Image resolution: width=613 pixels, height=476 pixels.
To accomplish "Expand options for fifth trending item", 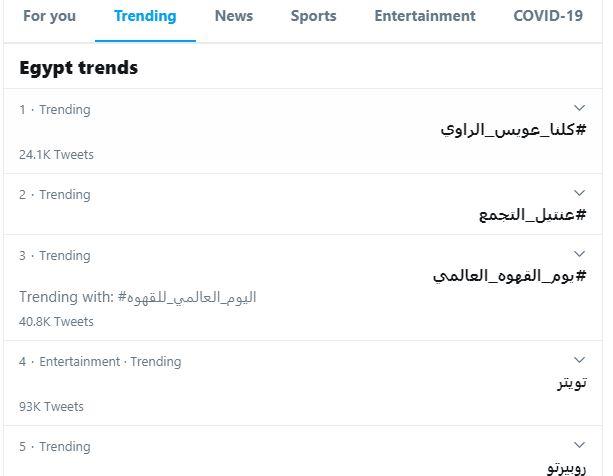I will [579, 444].
